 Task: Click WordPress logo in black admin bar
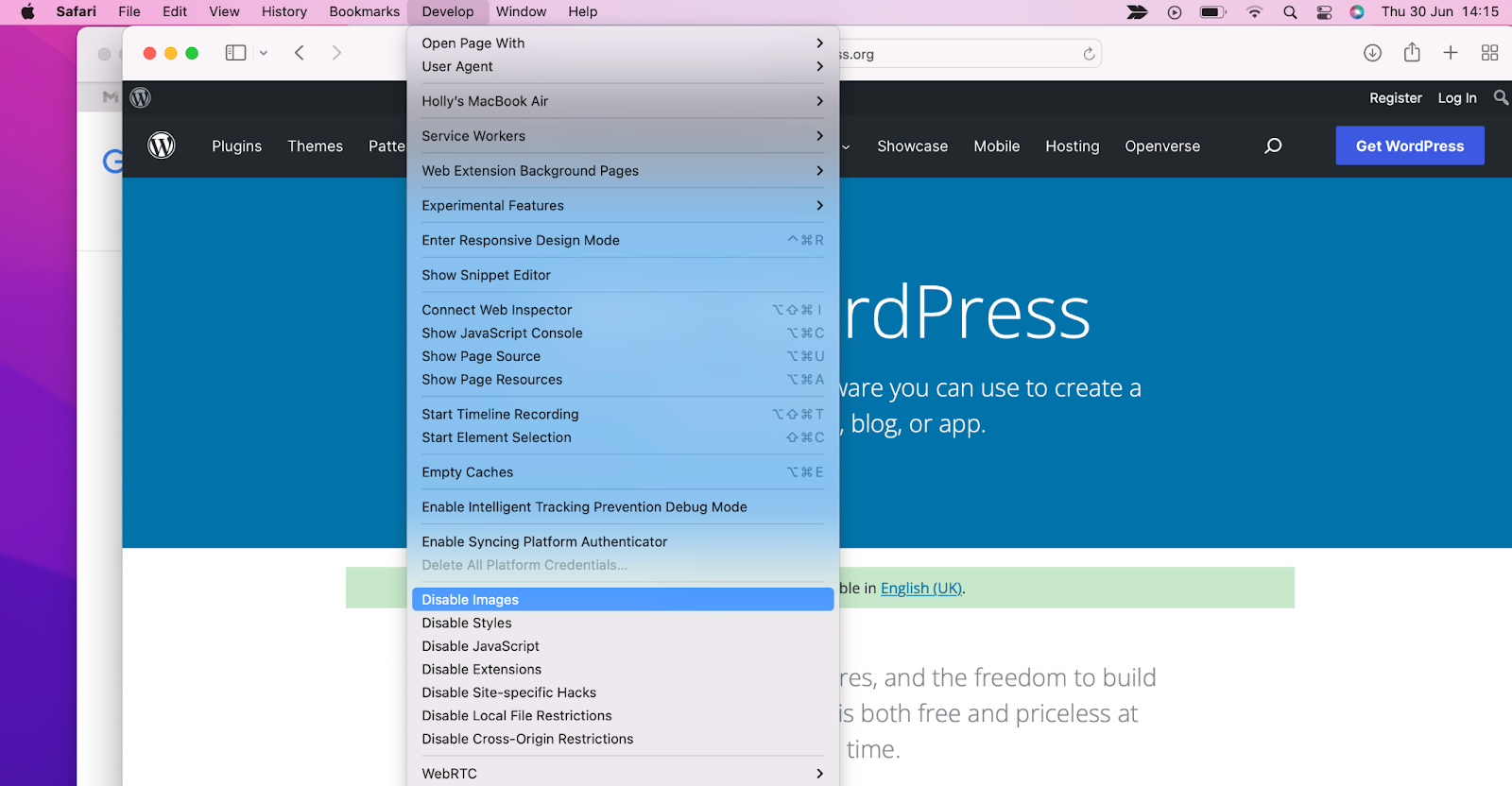[x=141, y=97]
